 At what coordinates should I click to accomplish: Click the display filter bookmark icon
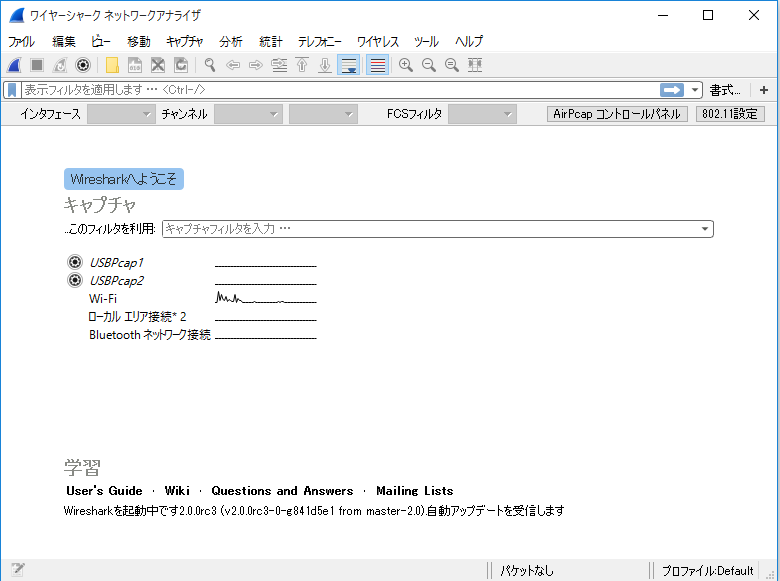pyautogui.click(x=12, y=90)
